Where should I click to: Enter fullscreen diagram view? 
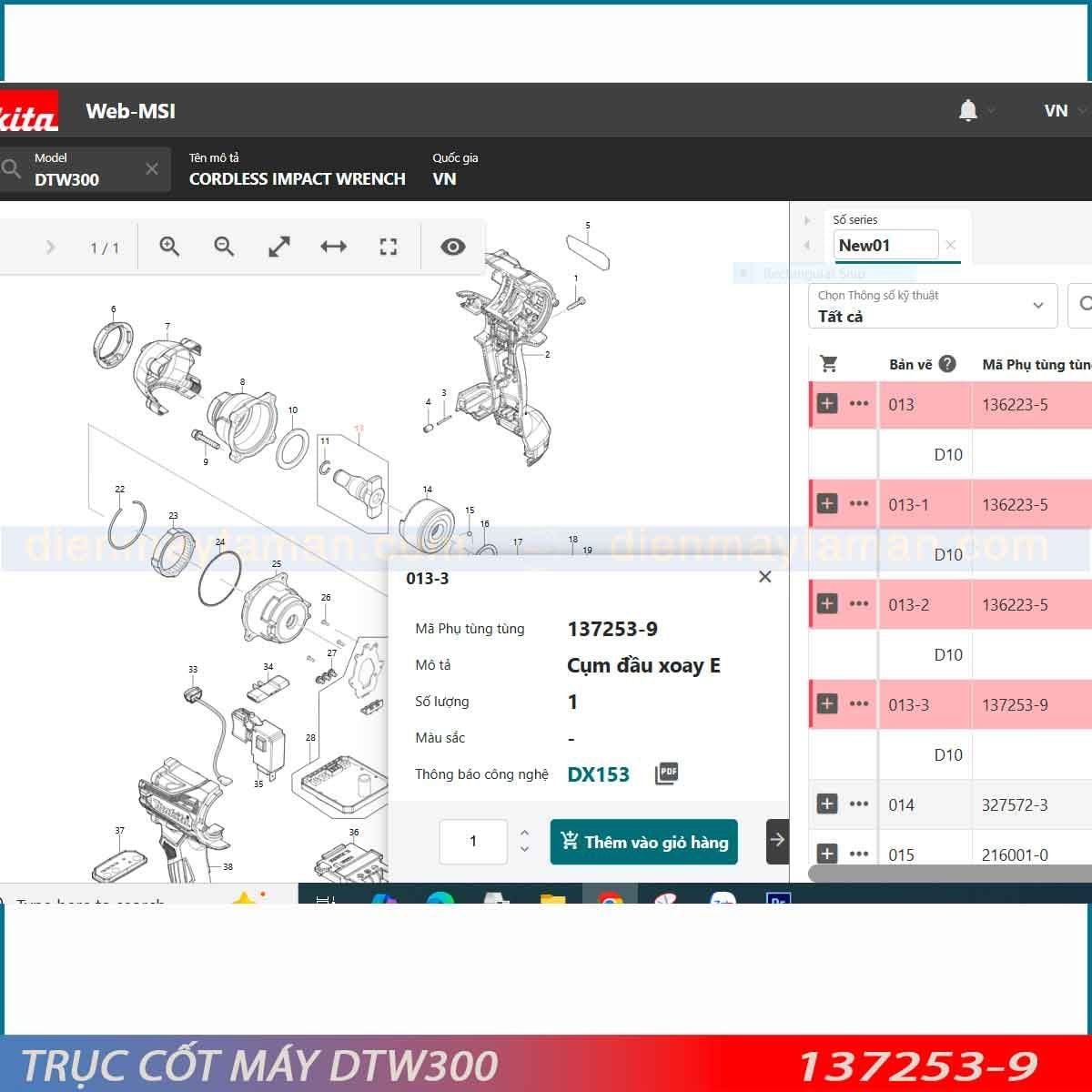(389, 247)
